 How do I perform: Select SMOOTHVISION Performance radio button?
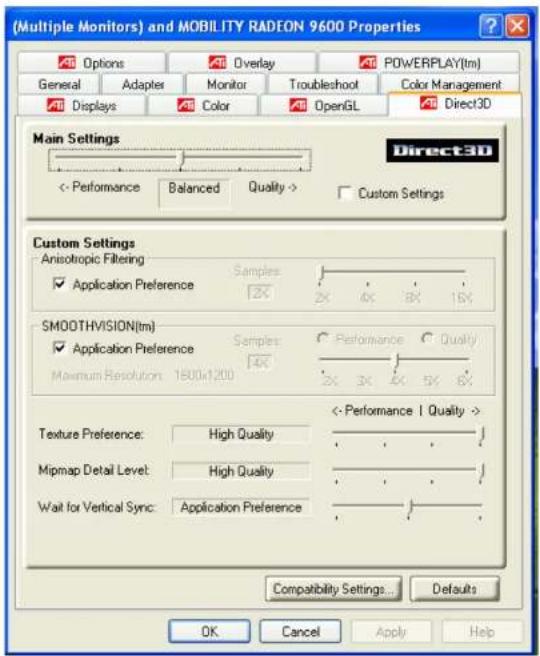[x=322, y=338]
